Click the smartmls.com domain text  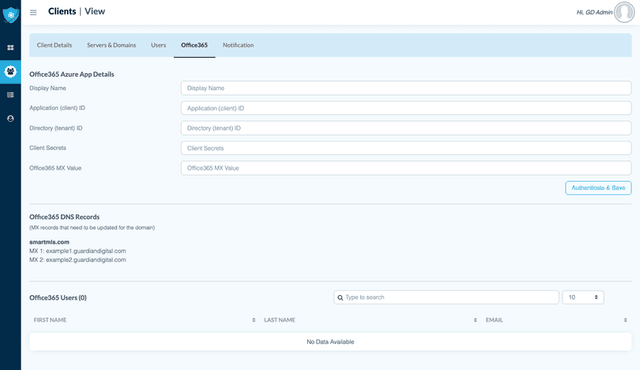tap(49, 242)
